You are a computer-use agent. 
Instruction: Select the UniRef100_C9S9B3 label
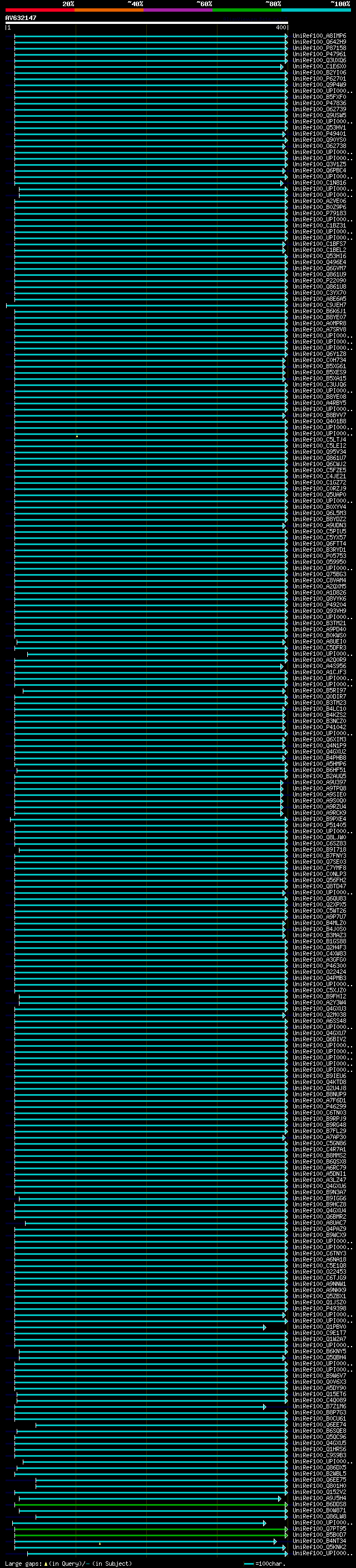click(x=319, y=1456)
